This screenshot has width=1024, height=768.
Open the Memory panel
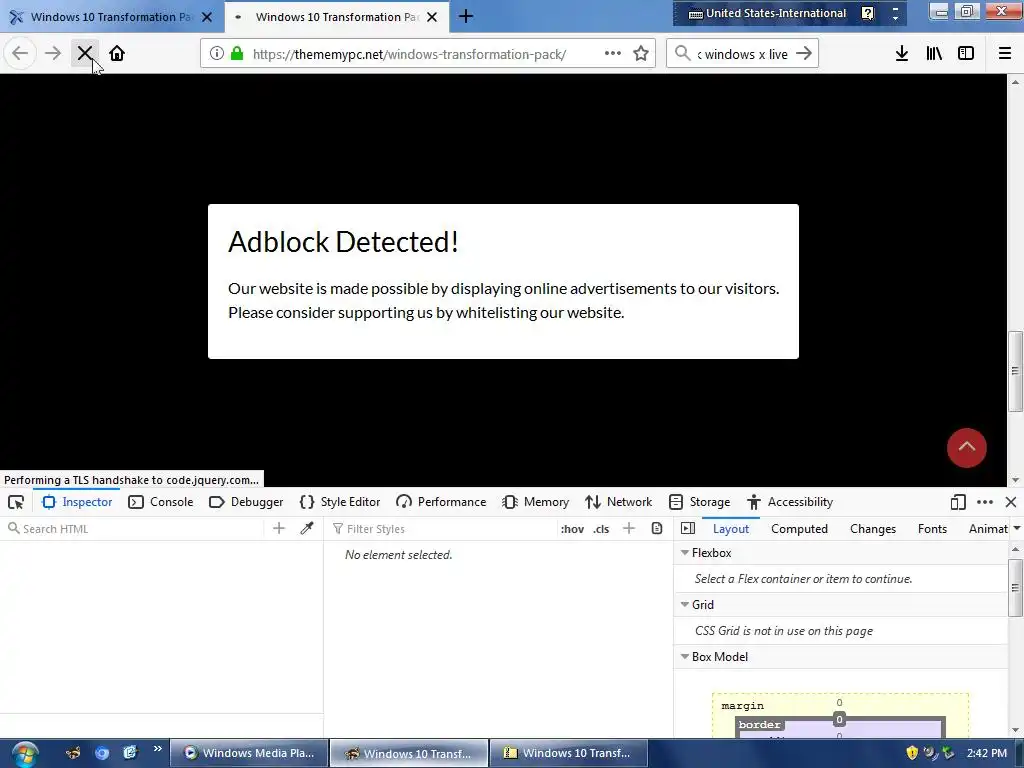(536, 502)
